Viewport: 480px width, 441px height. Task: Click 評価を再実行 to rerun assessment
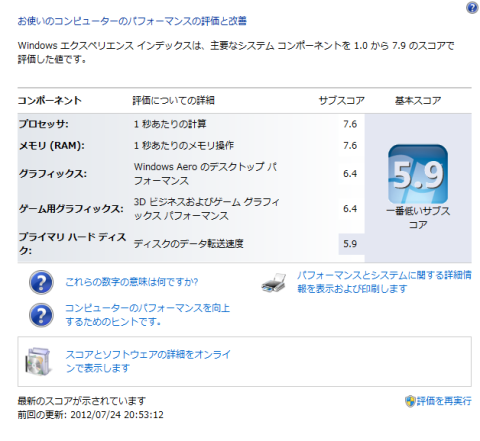[444, 401]
